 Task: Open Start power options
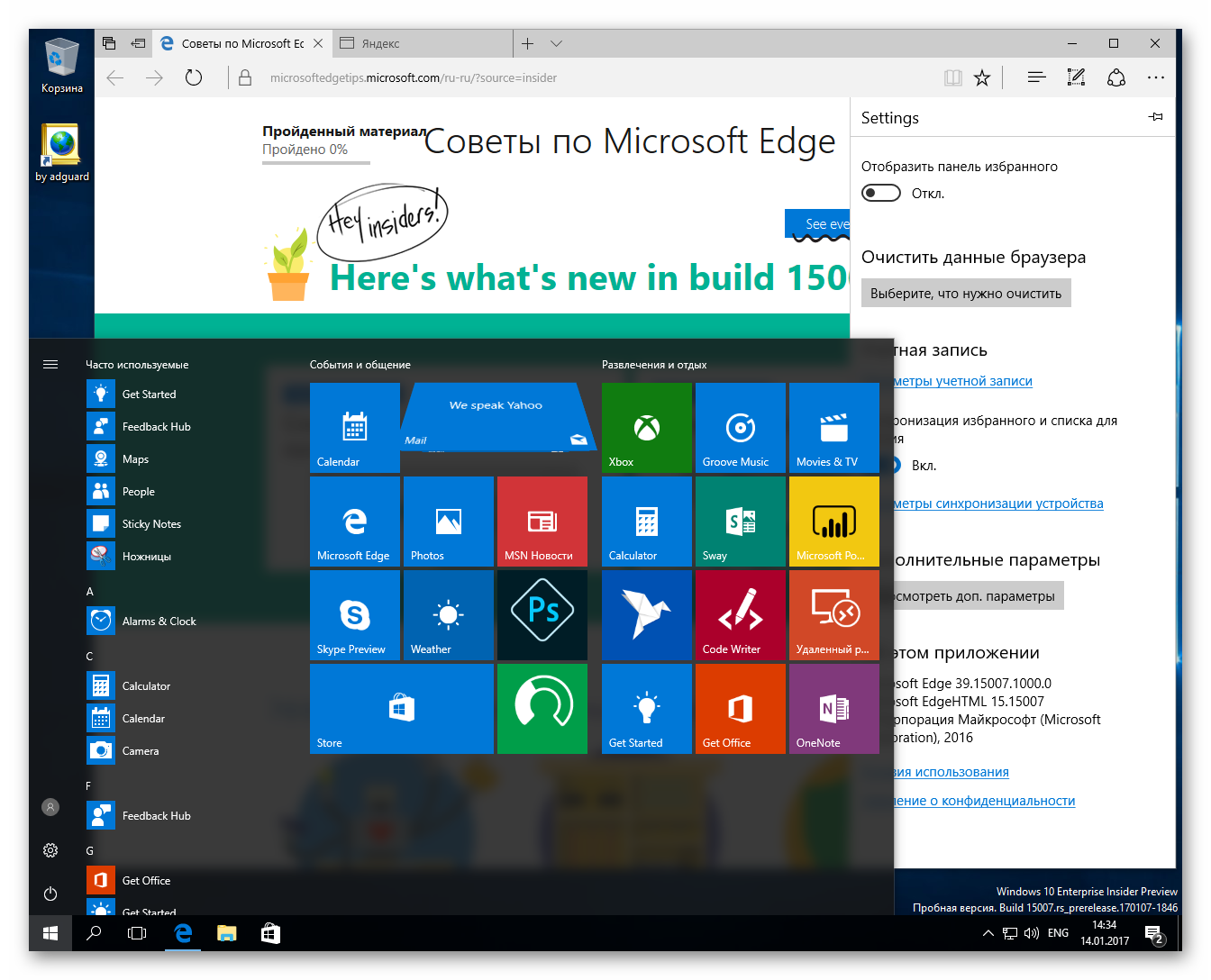tap(50, 894)
